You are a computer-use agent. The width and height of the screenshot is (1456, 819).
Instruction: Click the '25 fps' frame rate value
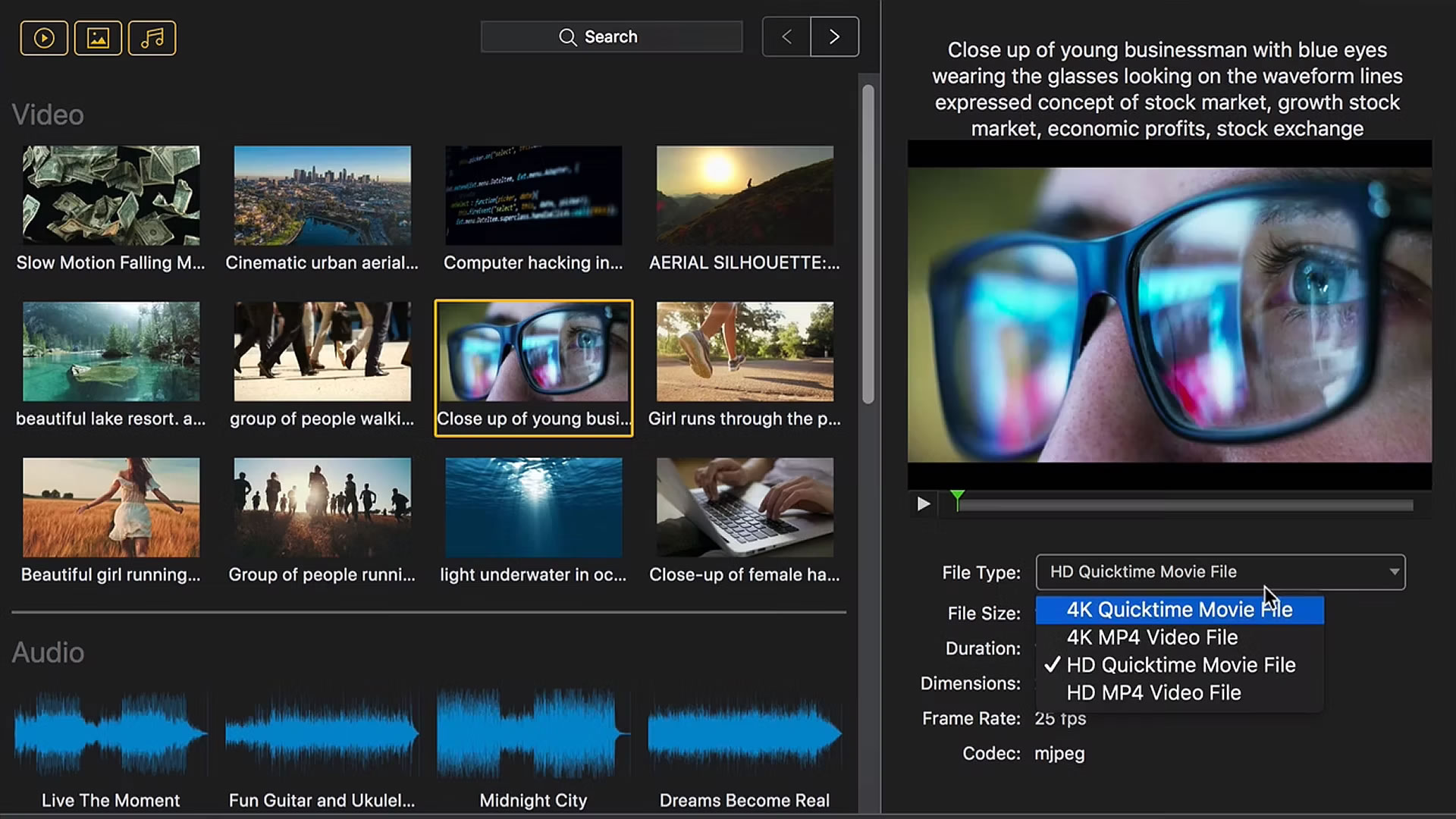pos(1060,719)
